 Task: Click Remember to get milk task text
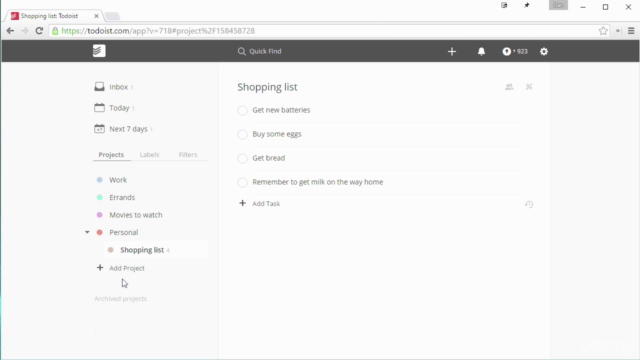(x=318, y=182)
